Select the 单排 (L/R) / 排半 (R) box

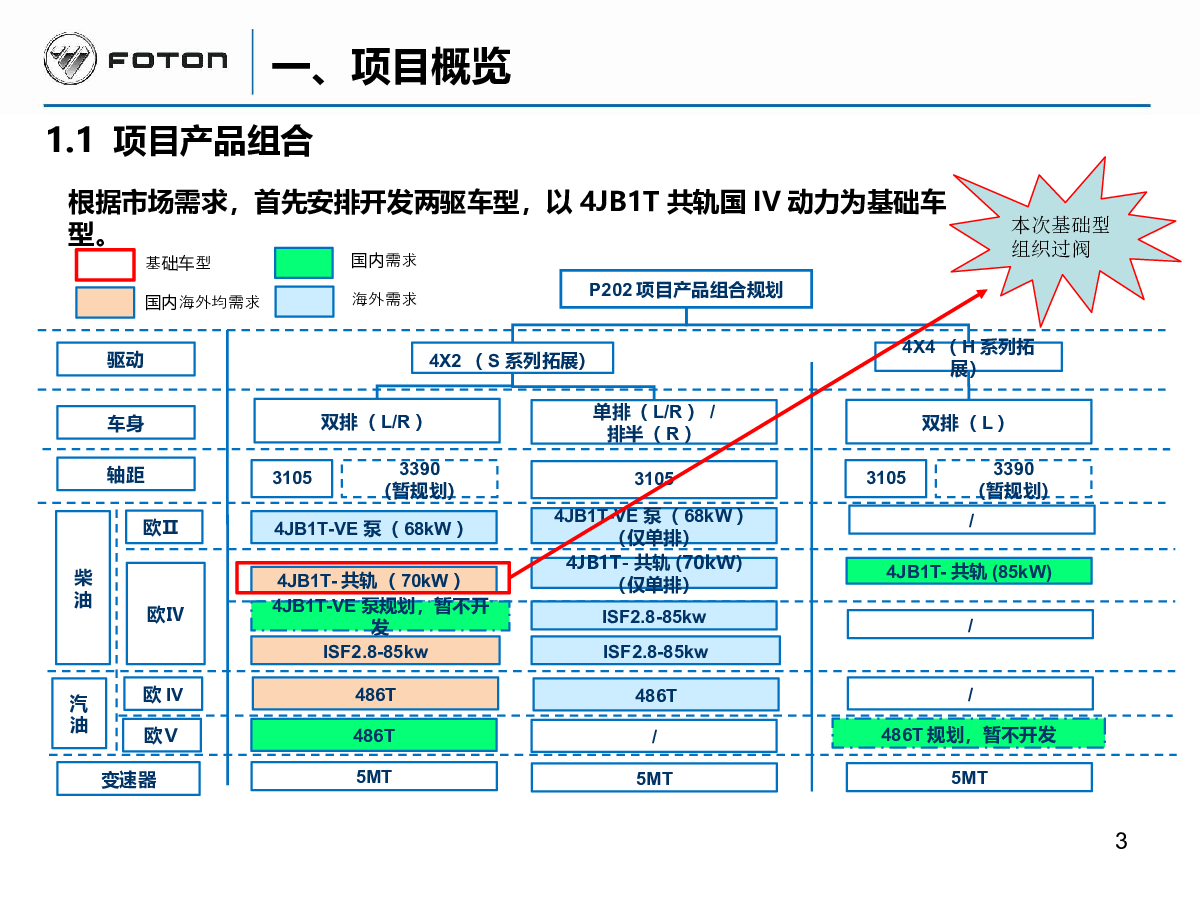click(x=654, y=422)
